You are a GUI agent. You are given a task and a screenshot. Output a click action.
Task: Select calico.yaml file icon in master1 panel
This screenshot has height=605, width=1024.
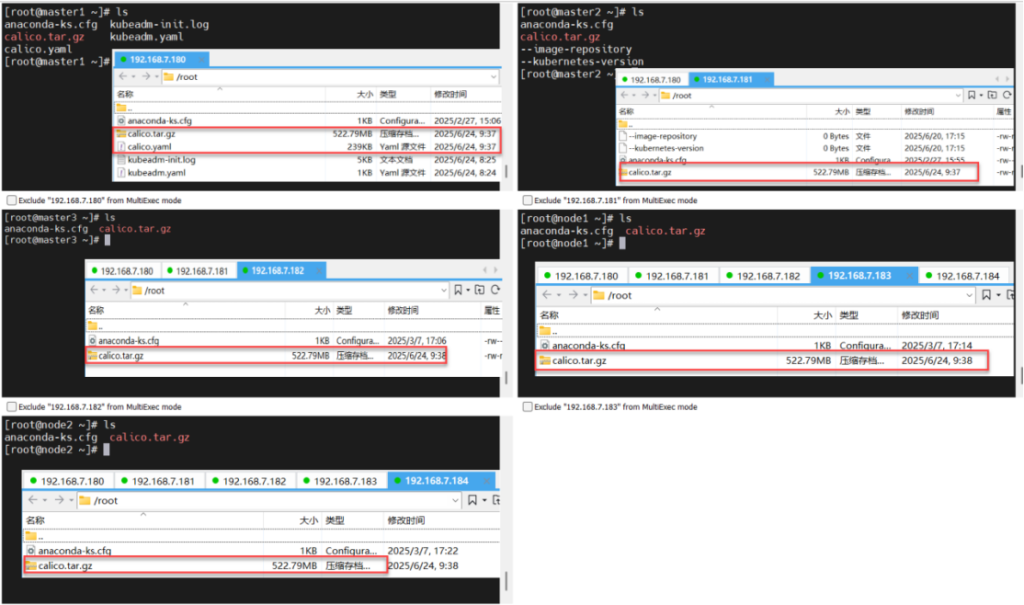point(120,147)
